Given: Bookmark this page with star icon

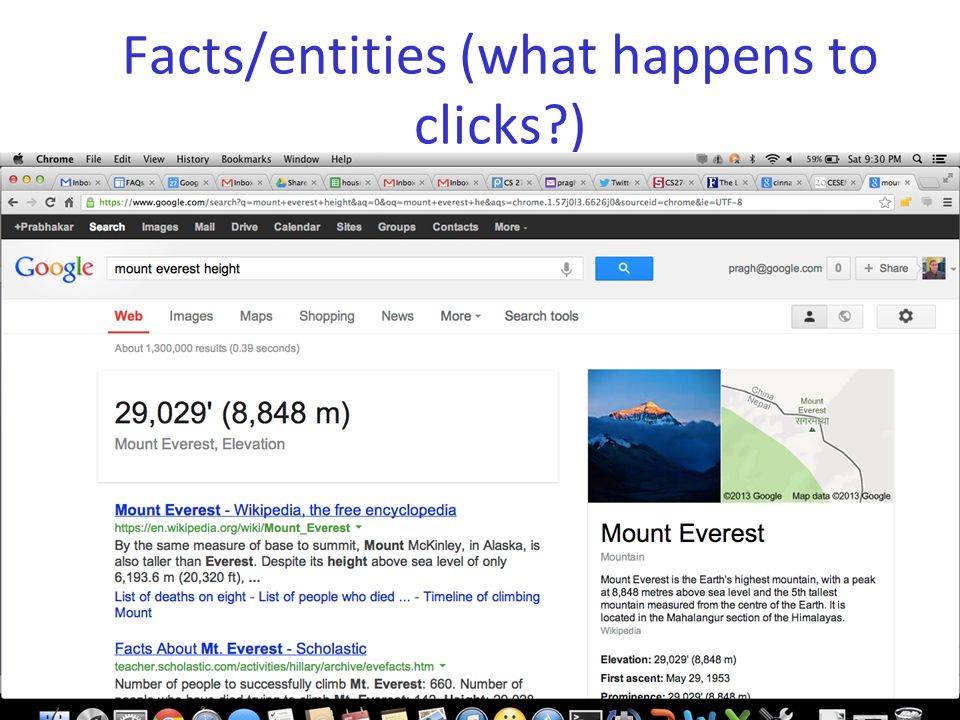Looking at the screenshot, I should (x=885, y=202).
